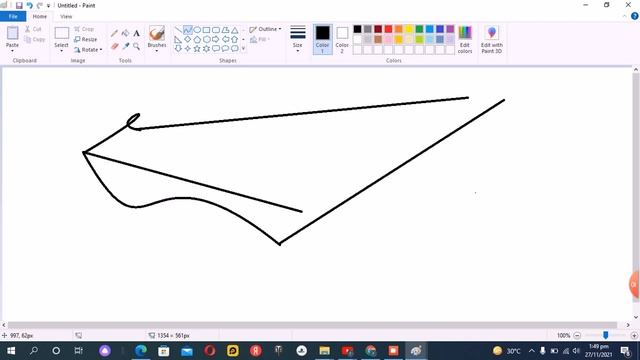This screenshot has width=640, height=360.
Task: Open File Explorer from the taskbar
Action: (324, 351)
